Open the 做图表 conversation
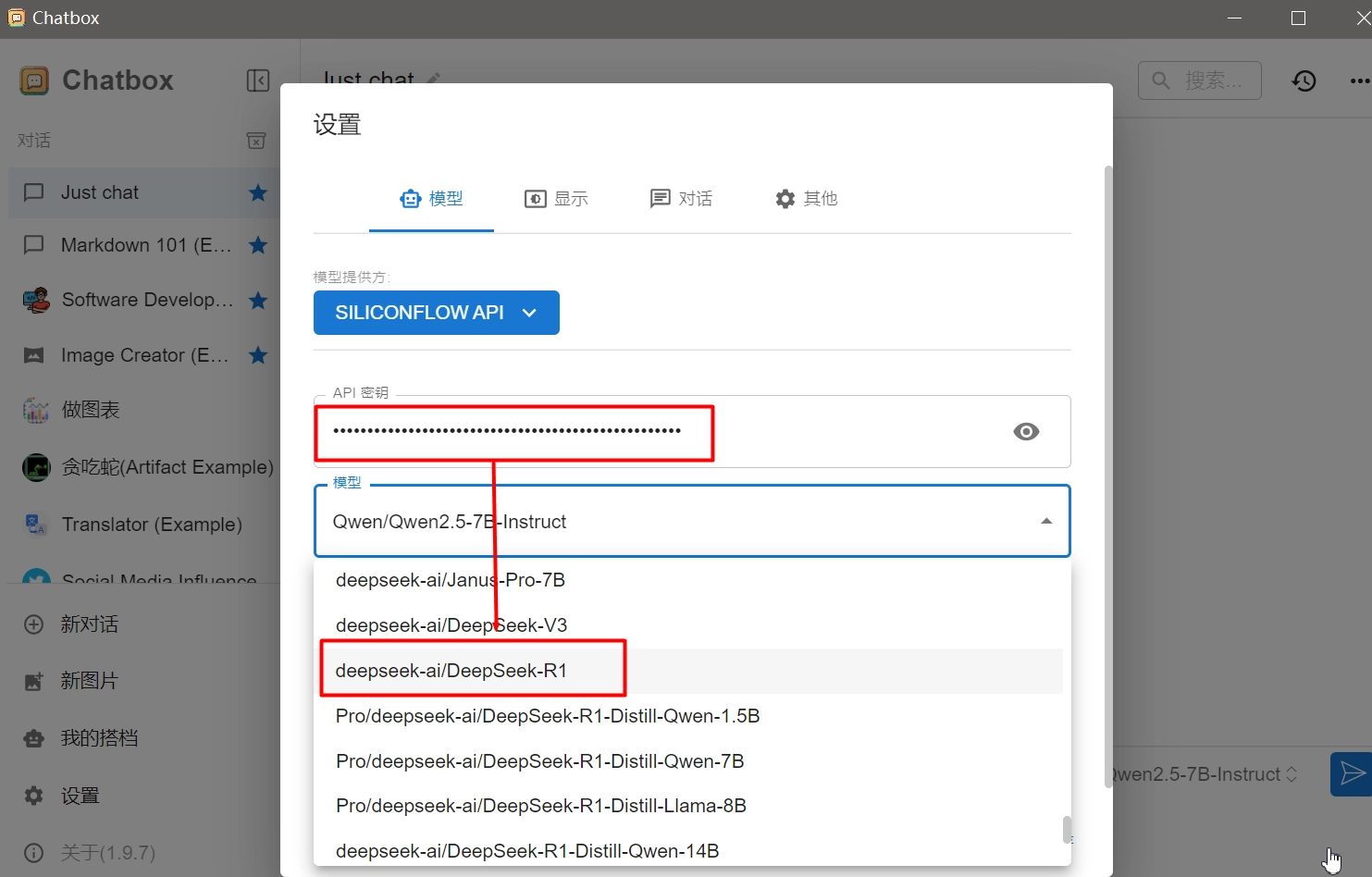 click(x=143, y=410)
